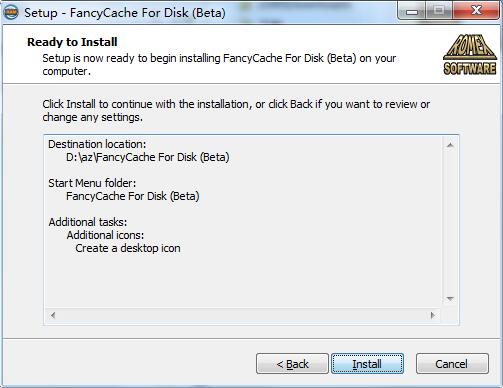The width and height of the screenshot is (503, 388).
Task: Click the scroll left arrow in summary box
Action: (x=53, y=315)
